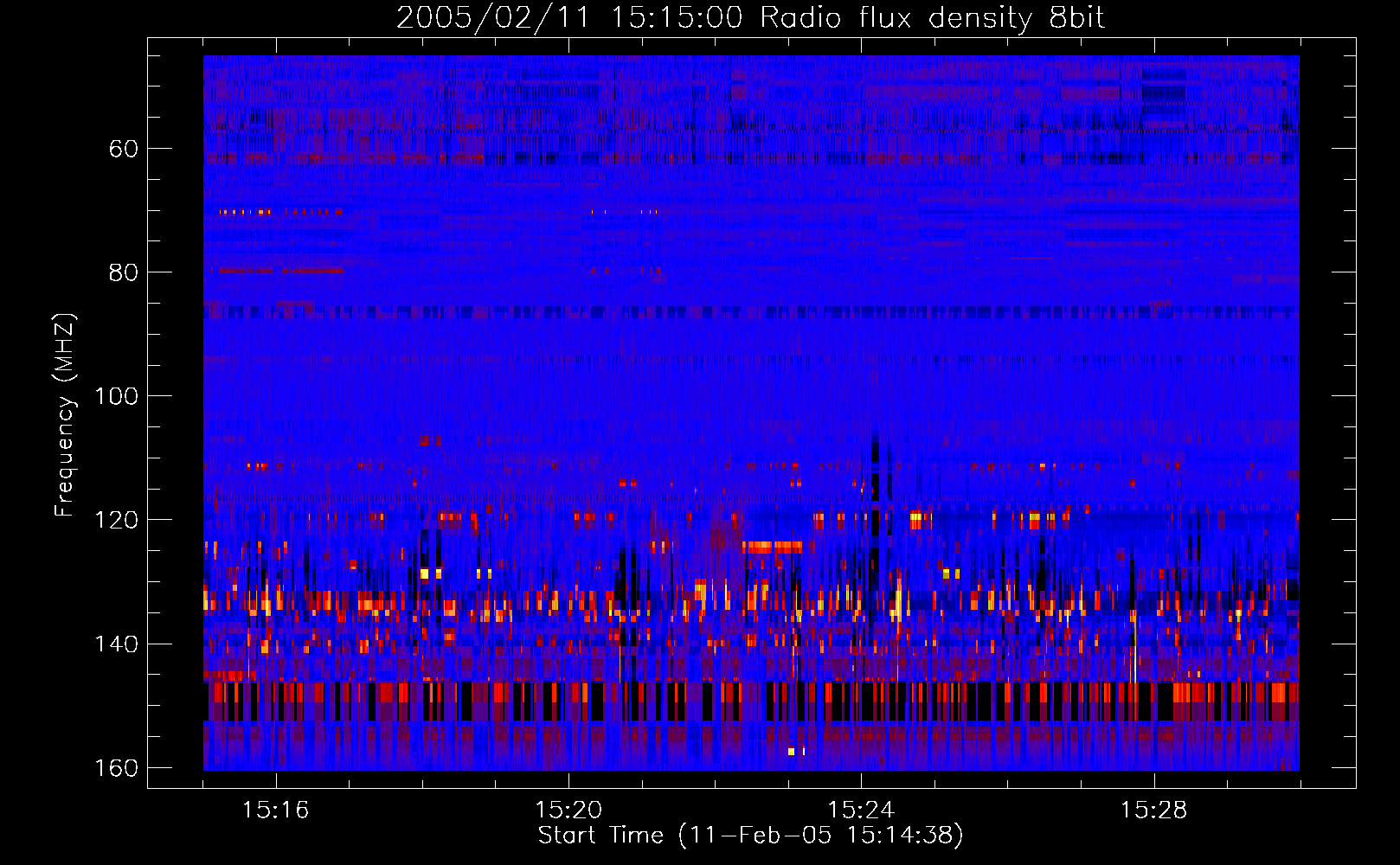Screen dimensions: 1400x865
Task: Click the plot title "2005/02/11 15:15:00 Radio flux density 8bit"
Action: [751, 18]
